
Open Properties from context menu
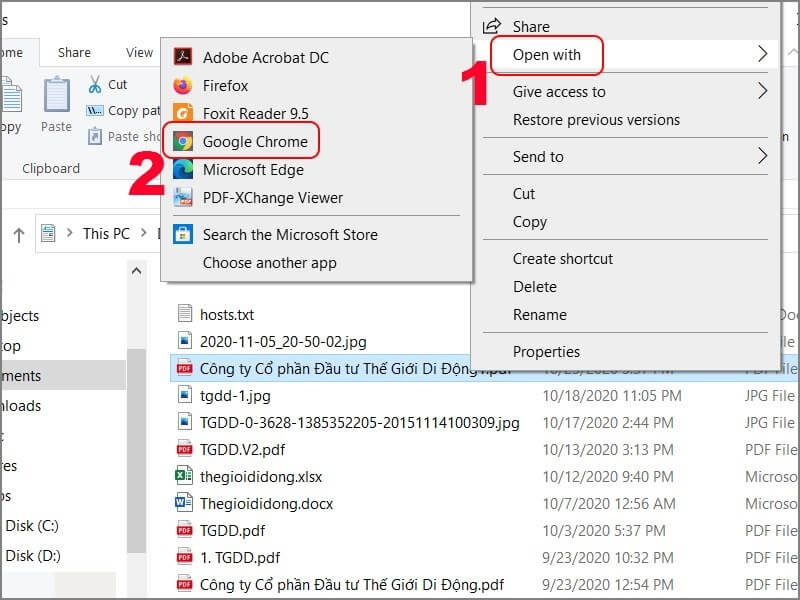pos(546,352)
